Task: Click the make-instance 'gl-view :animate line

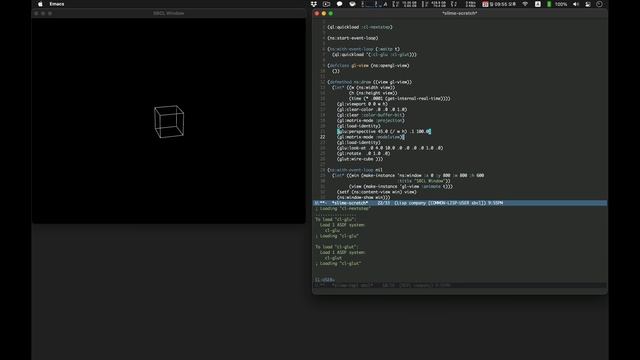Action: point(401,187)
